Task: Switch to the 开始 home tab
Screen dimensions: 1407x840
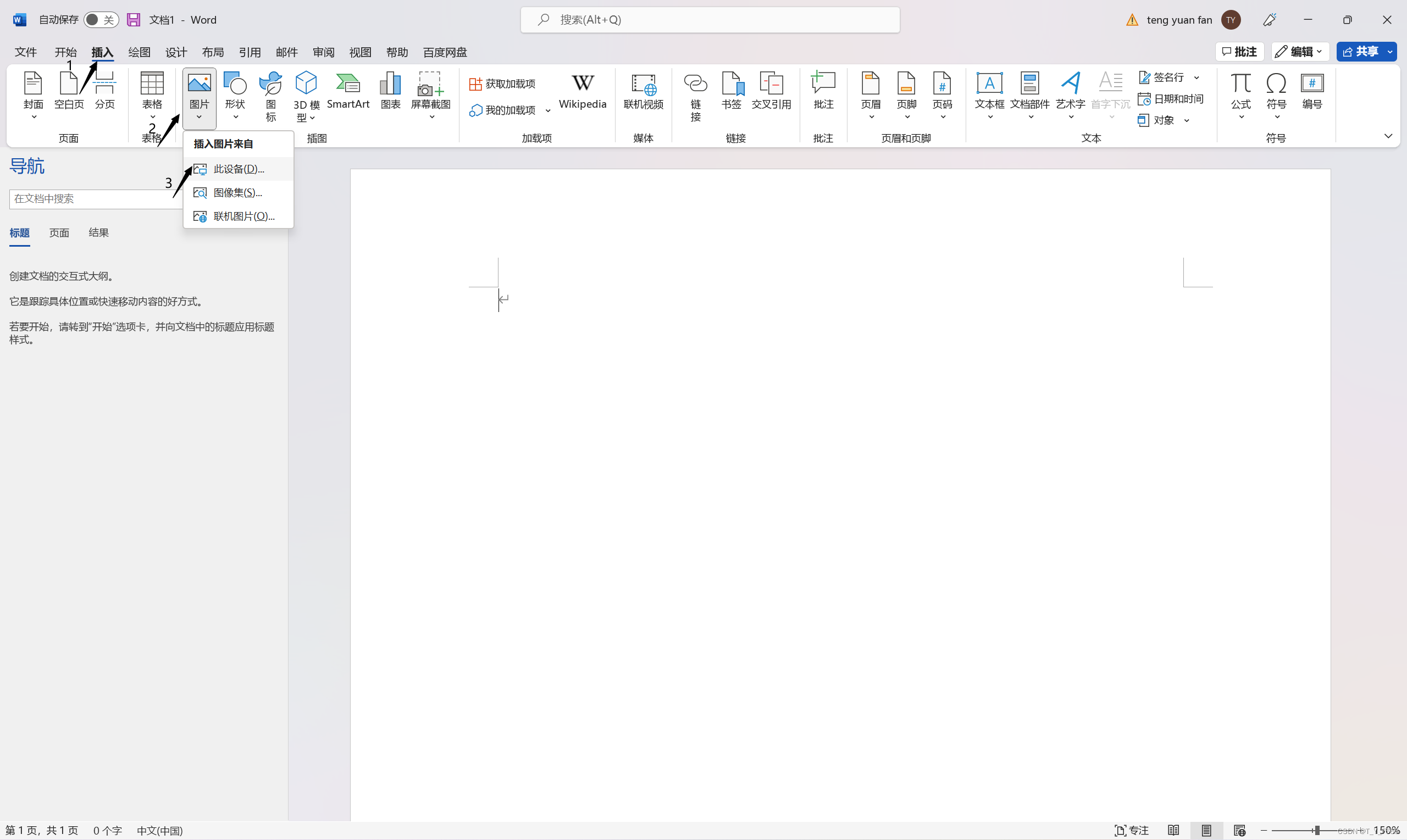Action: 66,52
